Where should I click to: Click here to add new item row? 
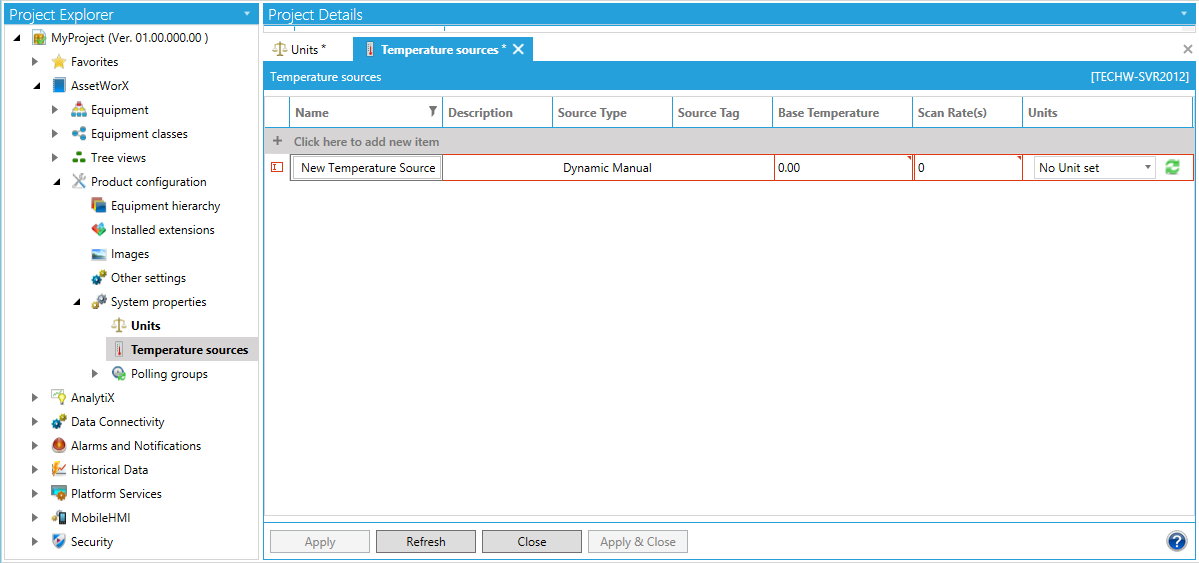[366, 142]
